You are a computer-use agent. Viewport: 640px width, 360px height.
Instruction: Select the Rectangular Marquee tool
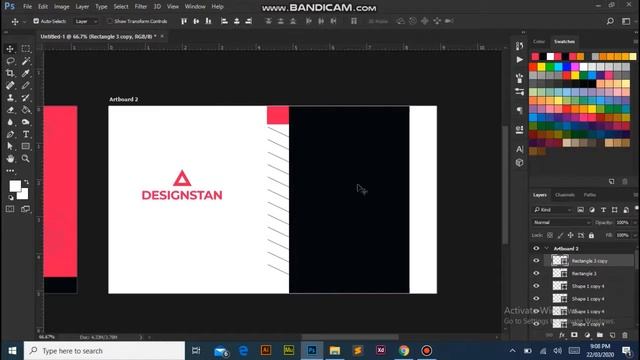pos(26,49)
